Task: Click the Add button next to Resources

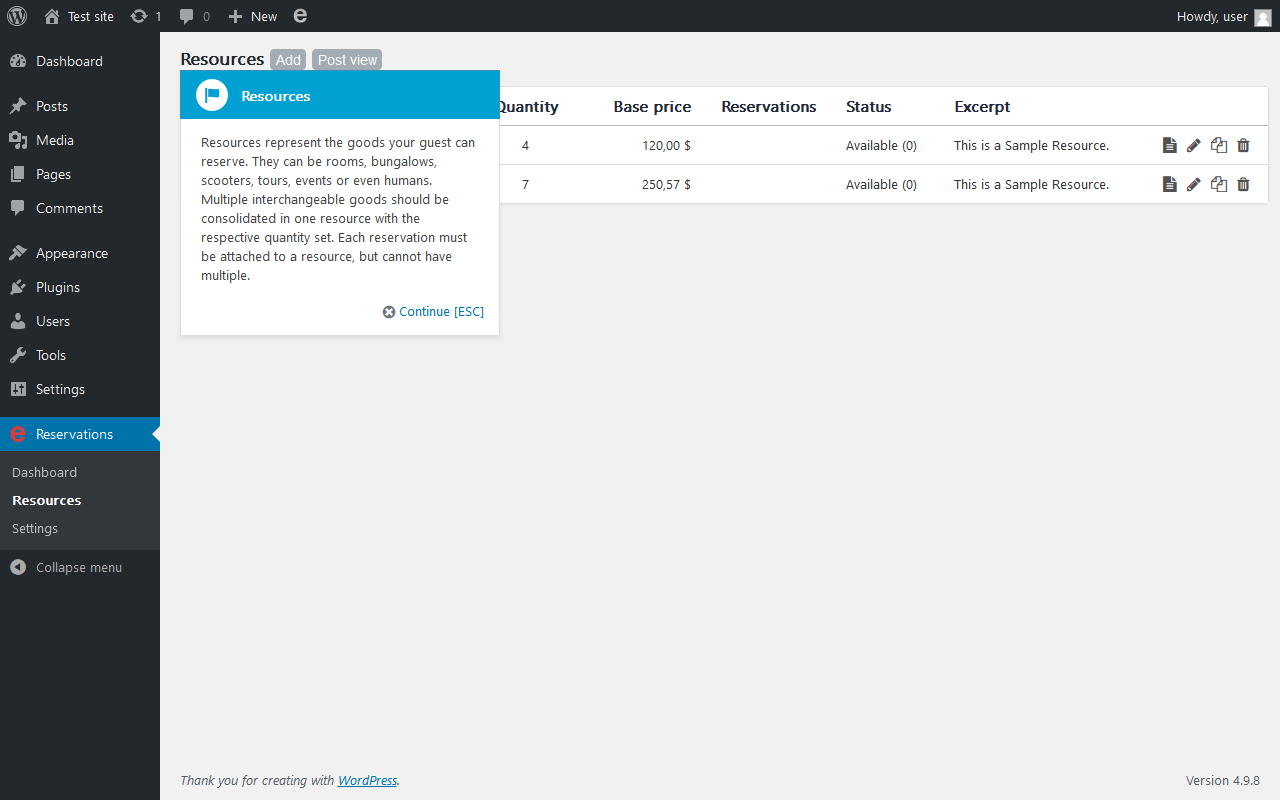Action: pos(288,60)
